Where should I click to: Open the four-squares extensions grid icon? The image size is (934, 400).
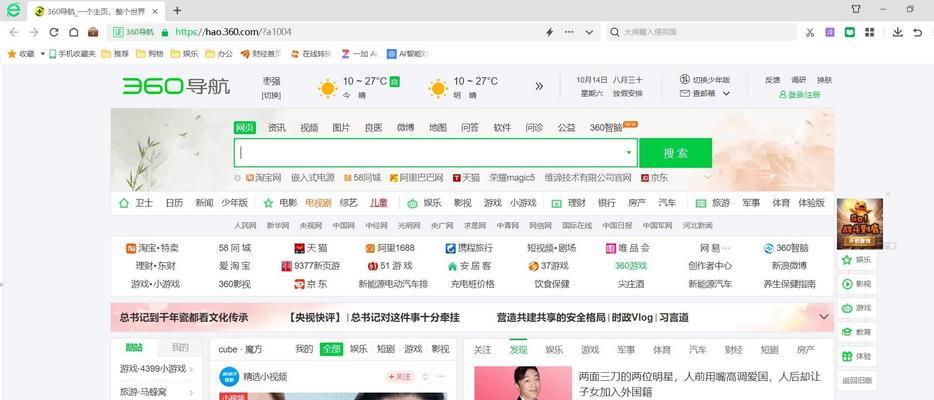(x=870, y=32)
